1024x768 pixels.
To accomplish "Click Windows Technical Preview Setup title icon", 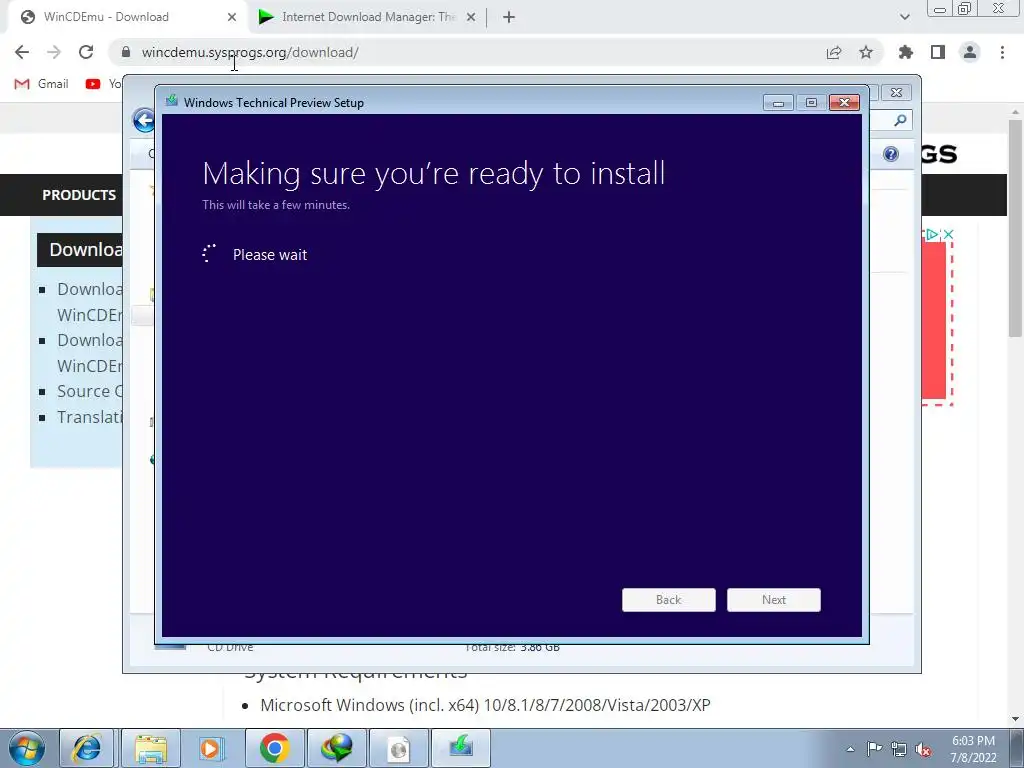I will point(172,101).
